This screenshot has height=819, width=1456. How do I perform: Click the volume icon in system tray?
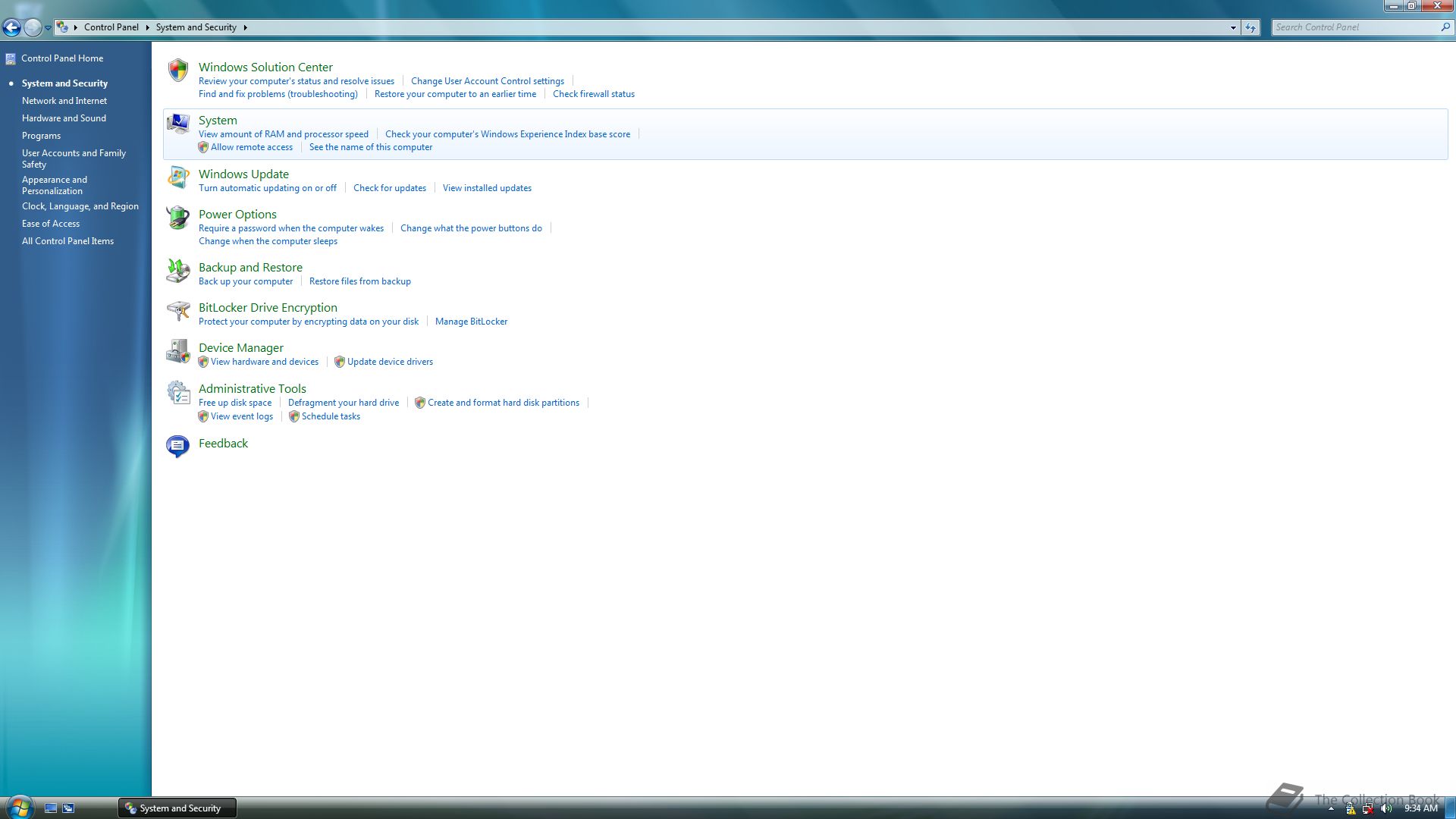(x=1386, y=808)
